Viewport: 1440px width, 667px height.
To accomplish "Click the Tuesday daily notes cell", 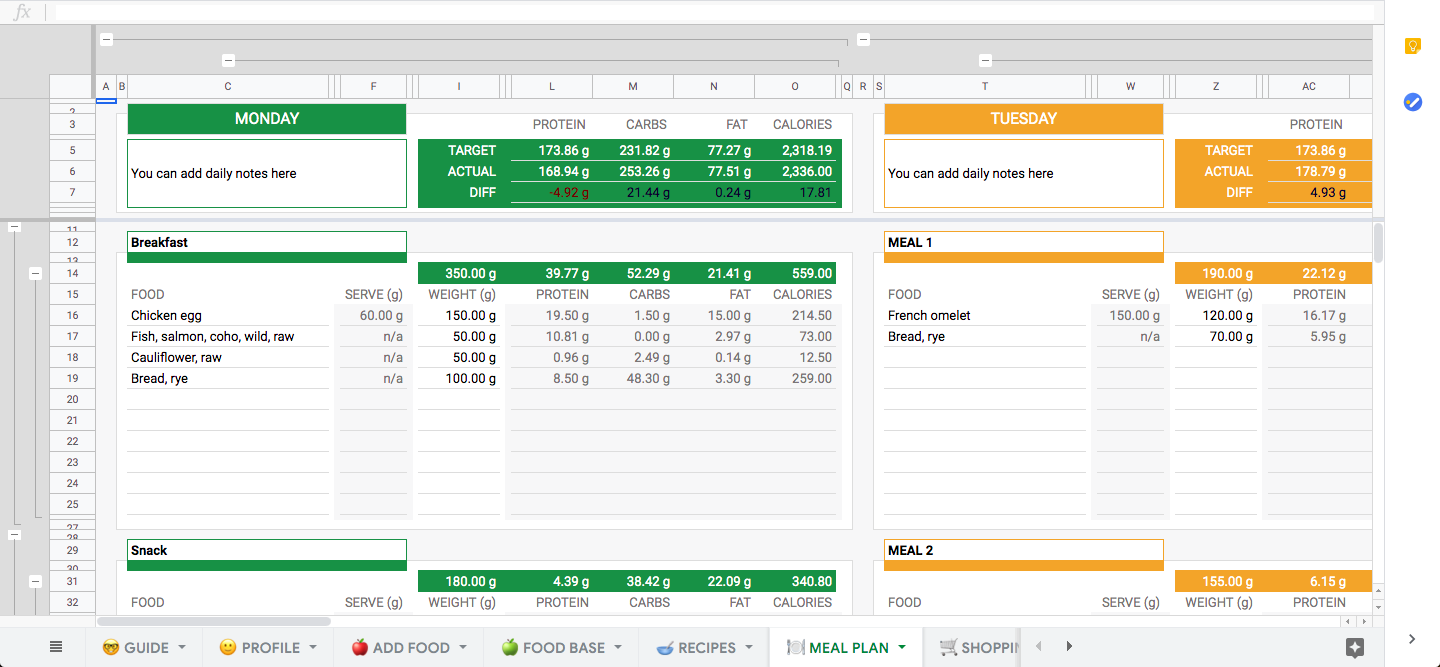I will point(1024,173).
